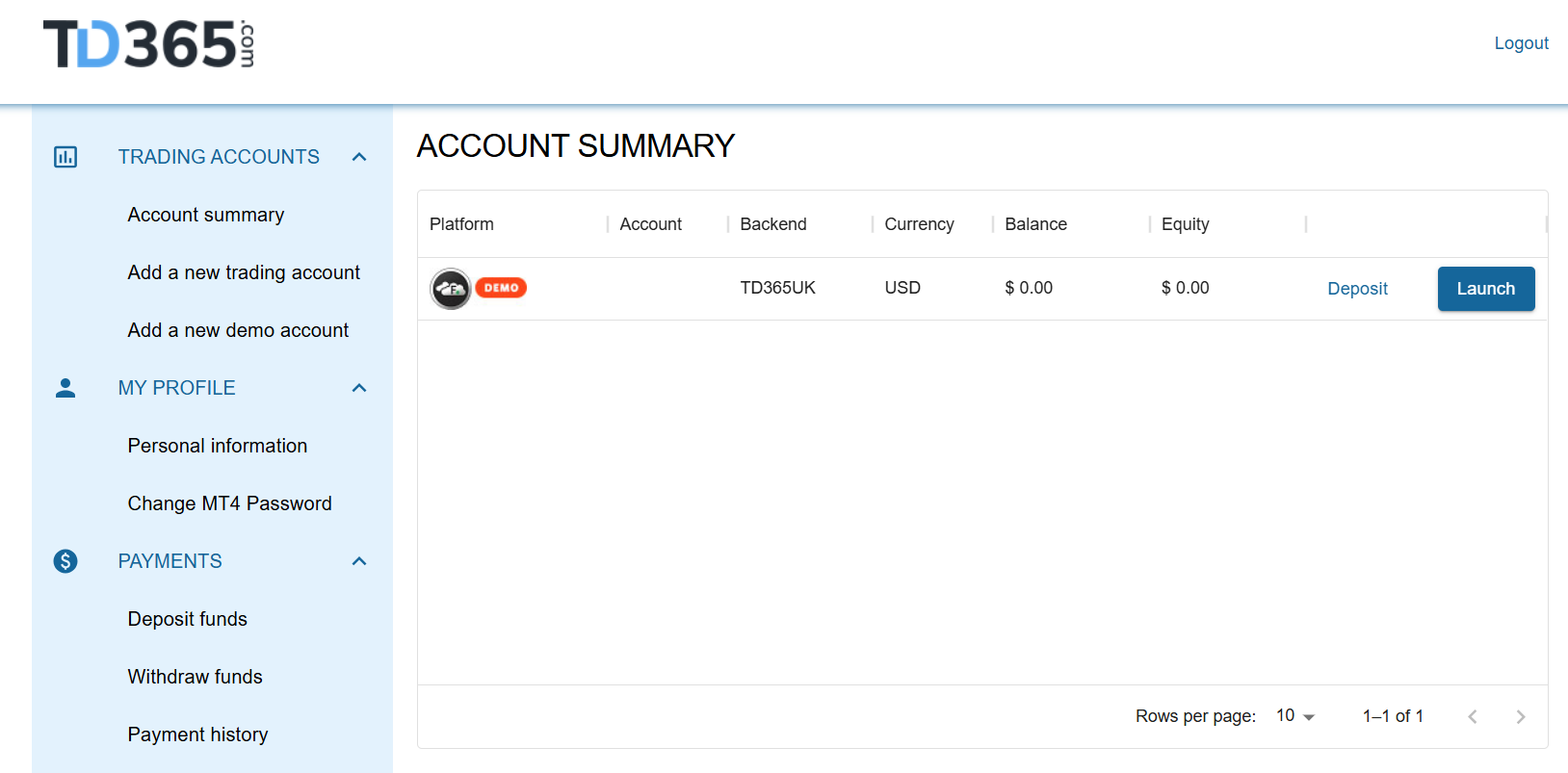Collapse the Trading Accounts section chevron

click(359, 157)
